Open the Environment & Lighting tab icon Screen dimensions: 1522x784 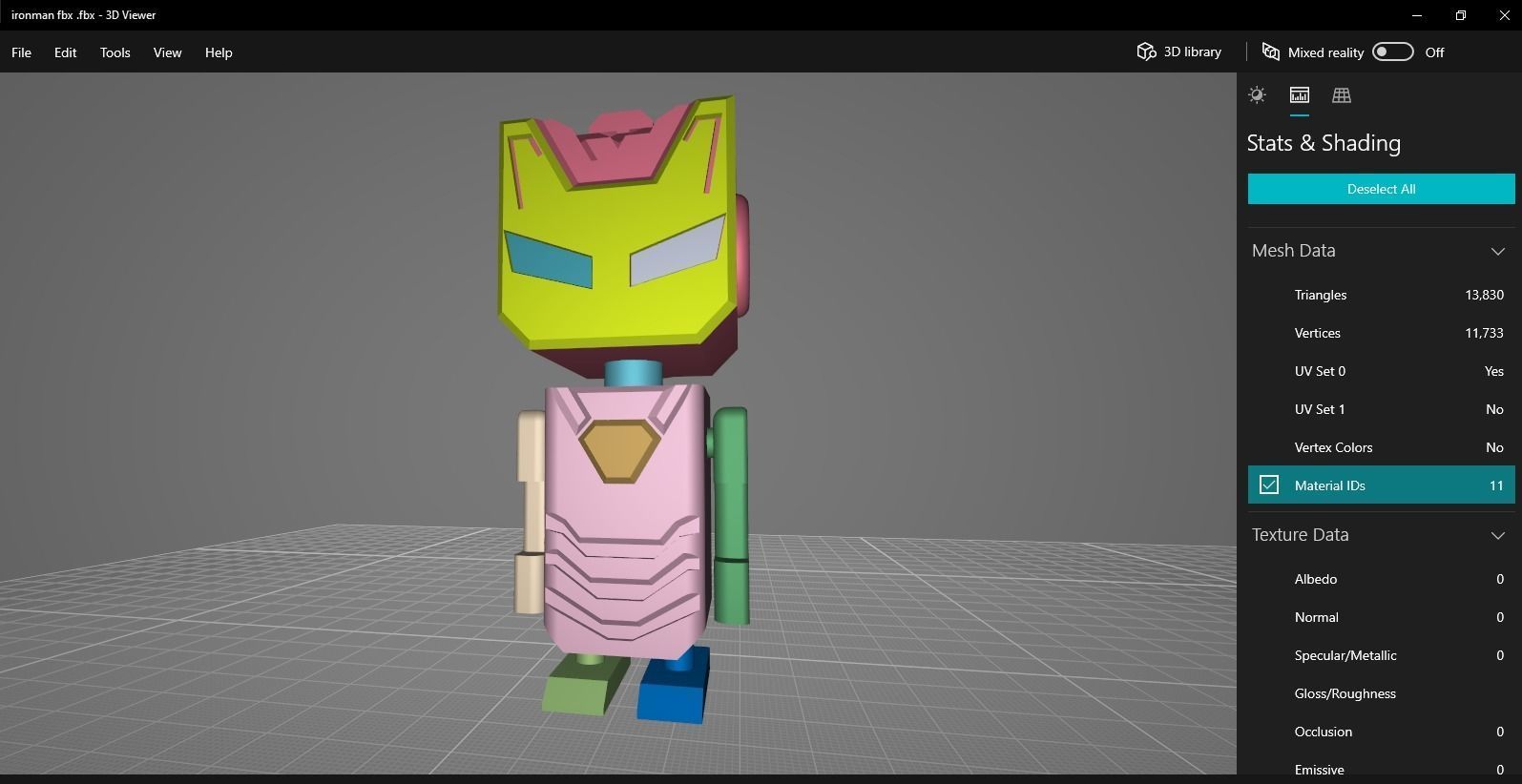click(x=1257, y=94)
